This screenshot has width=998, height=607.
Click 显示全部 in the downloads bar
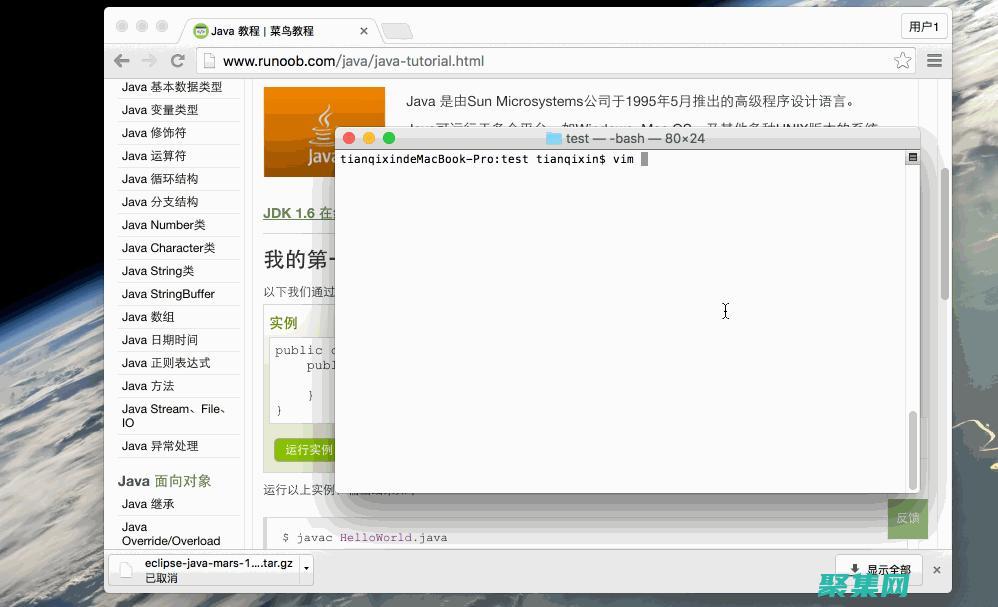tap(878, 568)
